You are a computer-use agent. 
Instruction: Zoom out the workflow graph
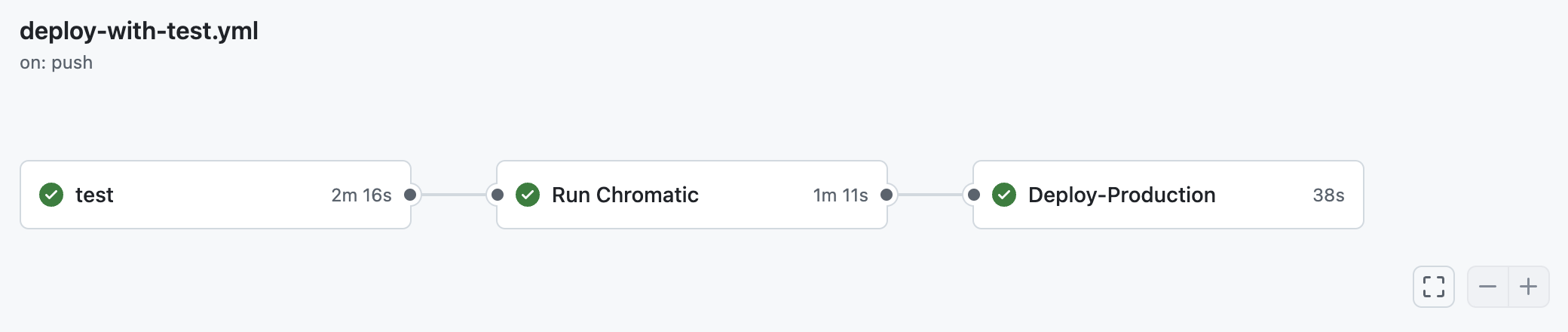click(1487, 287)
